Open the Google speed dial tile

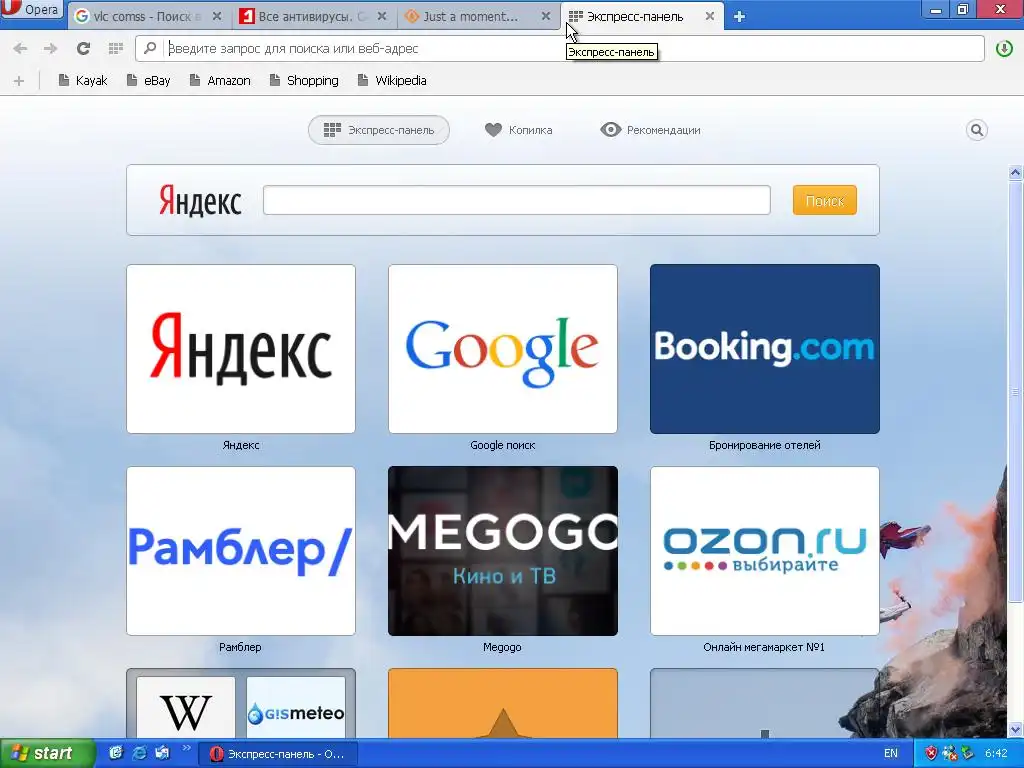click(503, 349)
